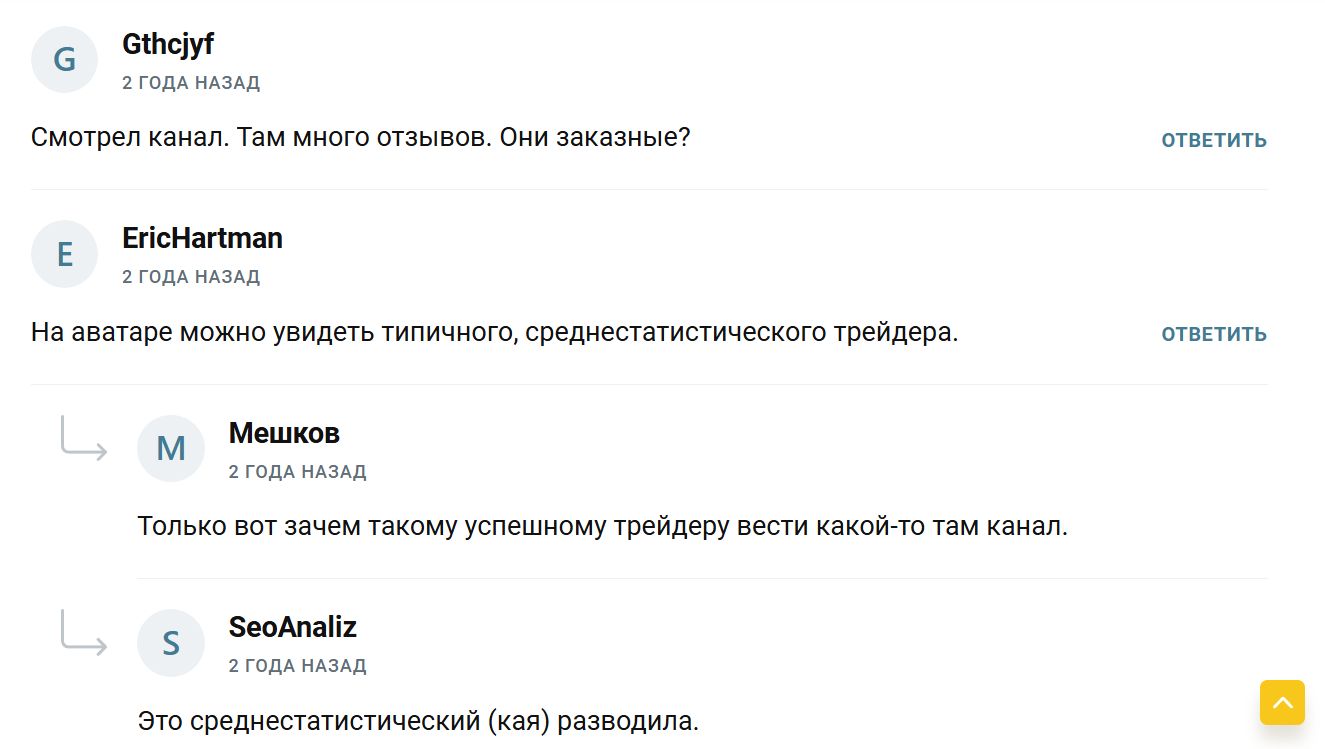Click the comment about среднестатистического трейдера

(x=495, y=332)
